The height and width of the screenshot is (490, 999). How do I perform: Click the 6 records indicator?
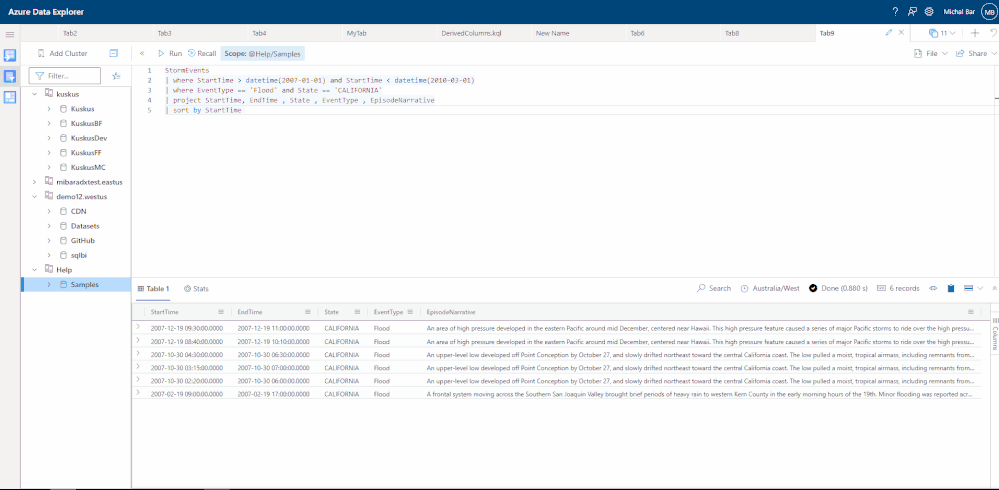click(899, 289)
